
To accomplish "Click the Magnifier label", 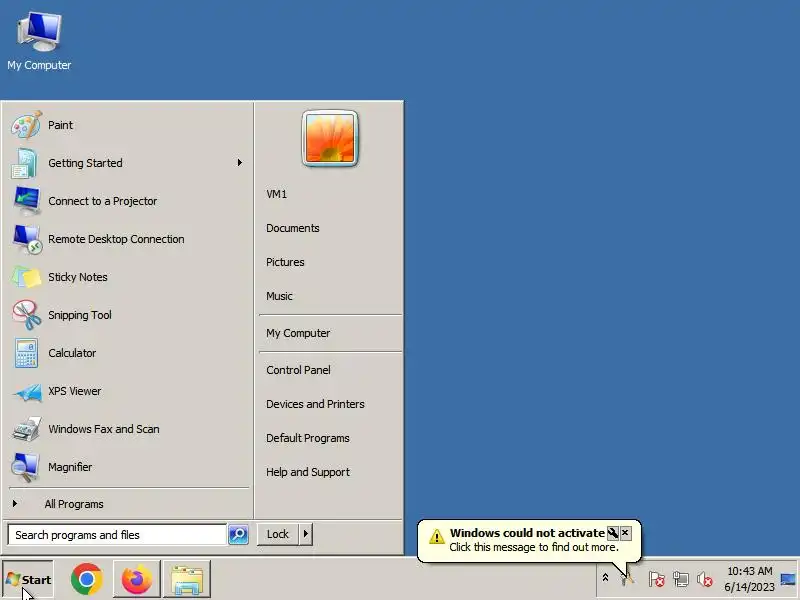I will pos(70,467).
